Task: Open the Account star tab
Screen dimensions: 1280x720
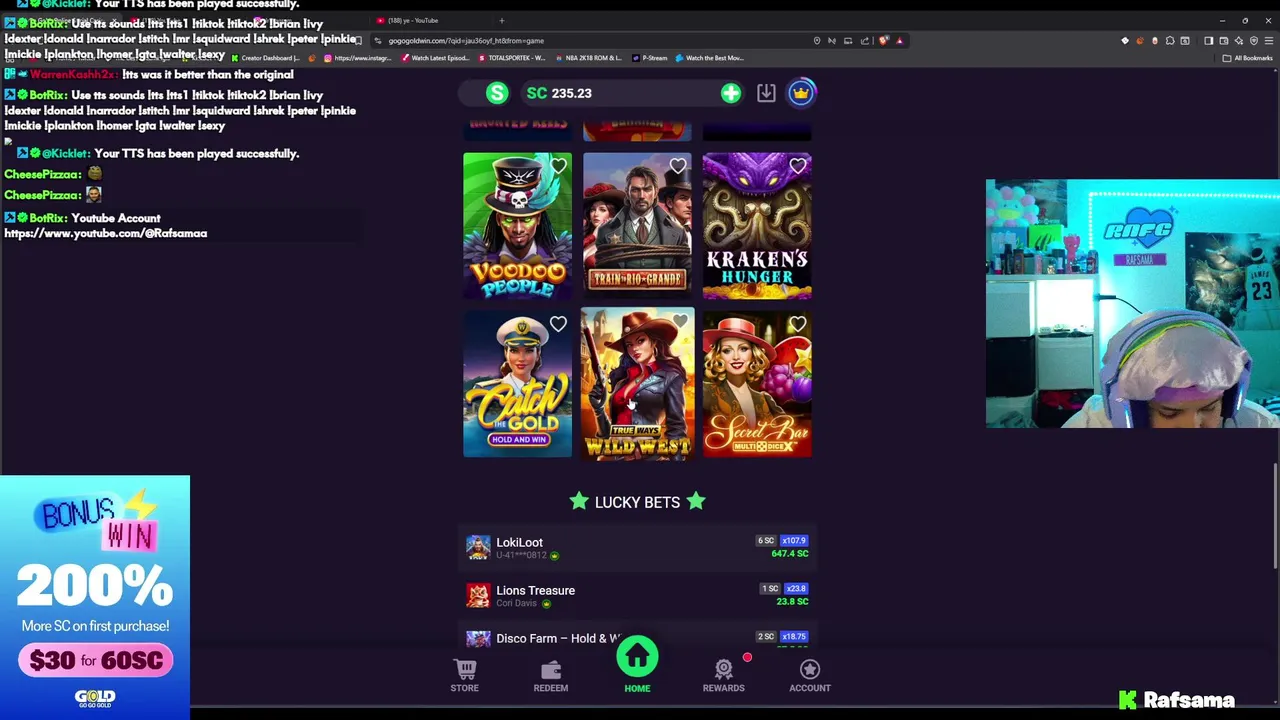Action: click(810, 676)
